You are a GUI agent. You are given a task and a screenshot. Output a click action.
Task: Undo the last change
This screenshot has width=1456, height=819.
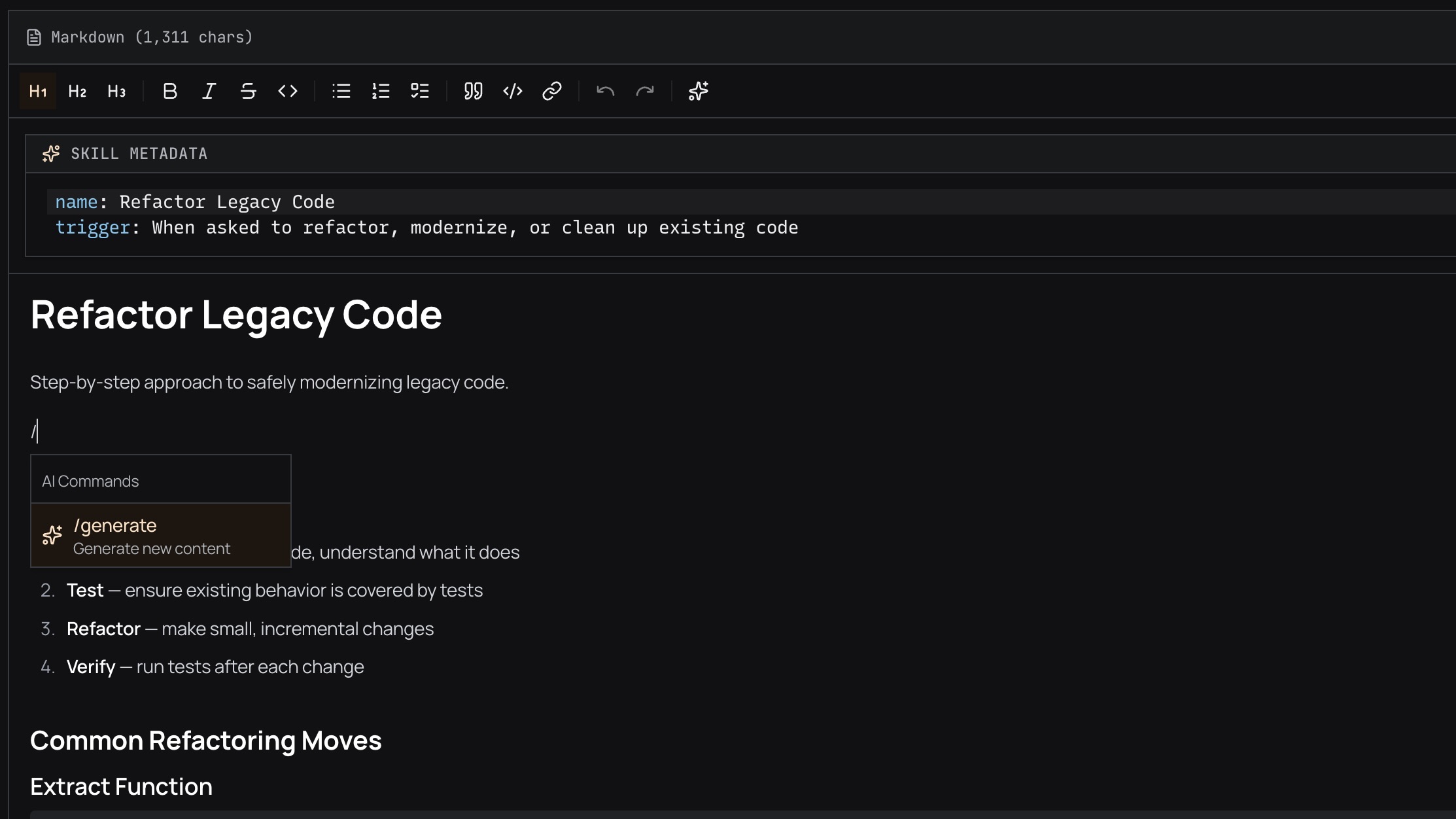(605, 91)
